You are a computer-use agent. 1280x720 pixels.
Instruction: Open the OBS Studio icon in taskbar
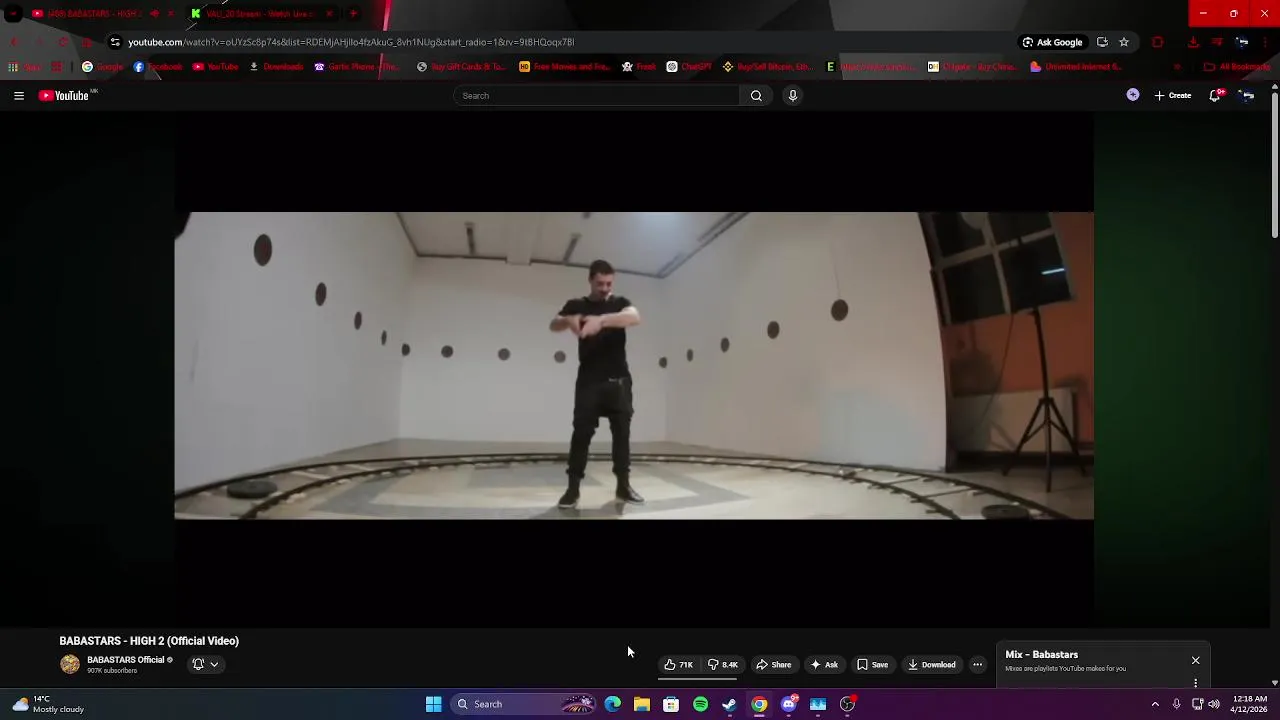pyautogui.click(x=848, y=704)
